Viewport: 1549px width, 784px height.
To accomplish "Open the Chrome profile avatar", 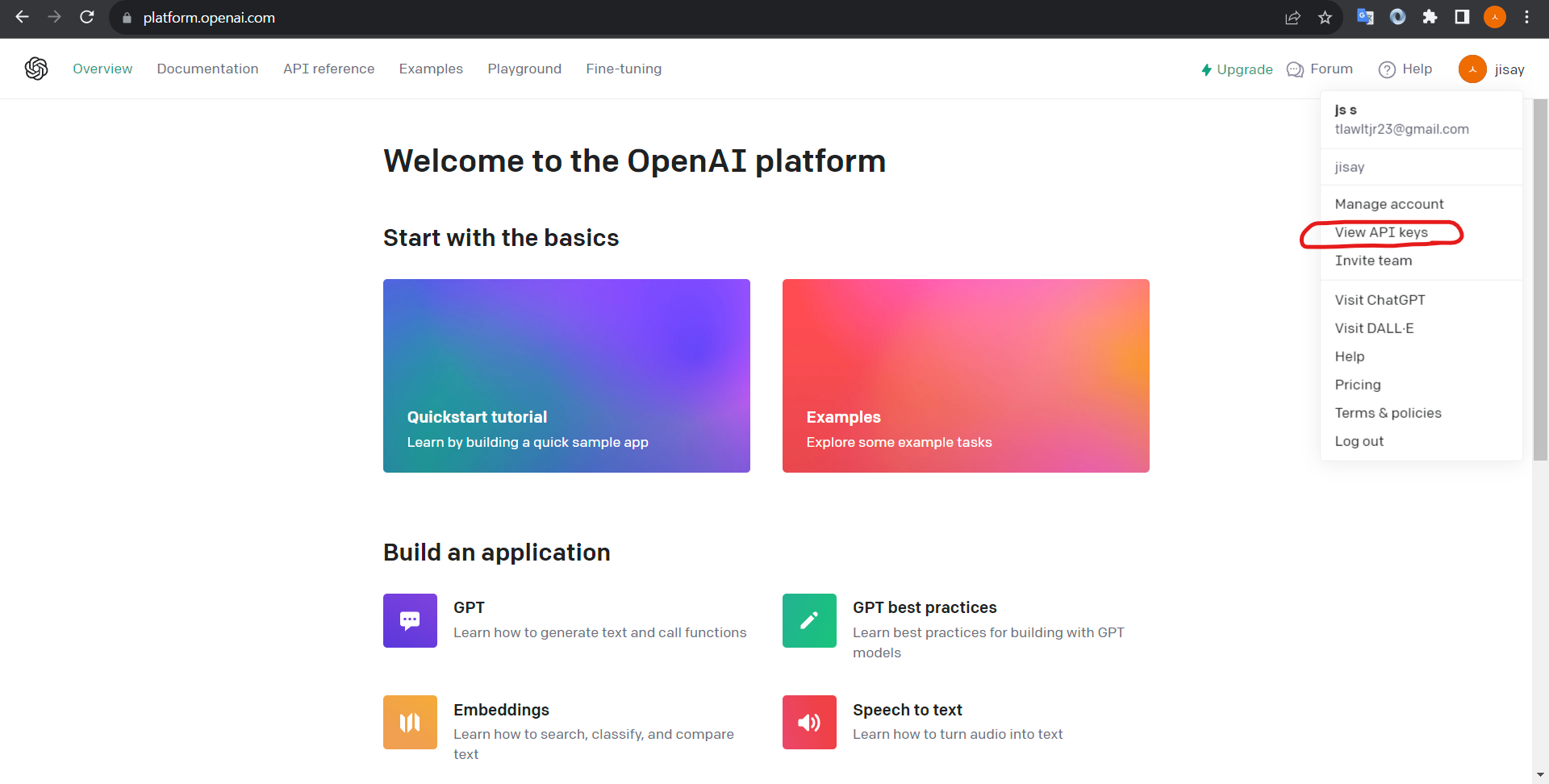I will click(x=1495, y=17).
